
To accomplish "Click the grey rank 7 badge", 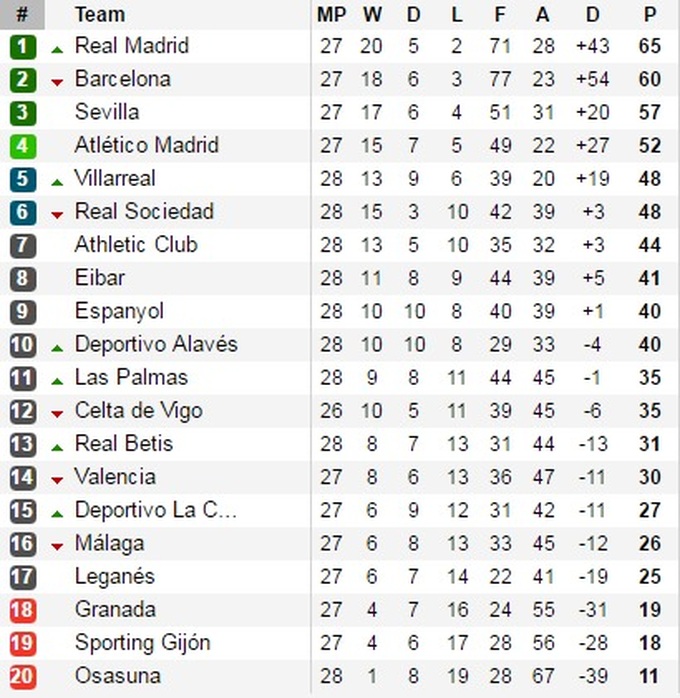I will (x=23, y=246).
